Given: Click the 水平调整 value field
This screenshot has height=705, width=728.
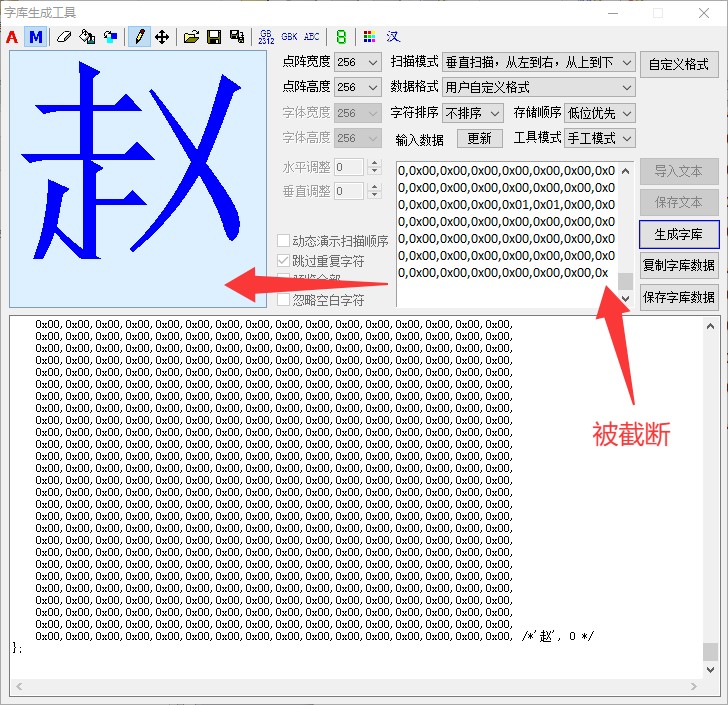Looking at the screenshot, I should [349, 167].
